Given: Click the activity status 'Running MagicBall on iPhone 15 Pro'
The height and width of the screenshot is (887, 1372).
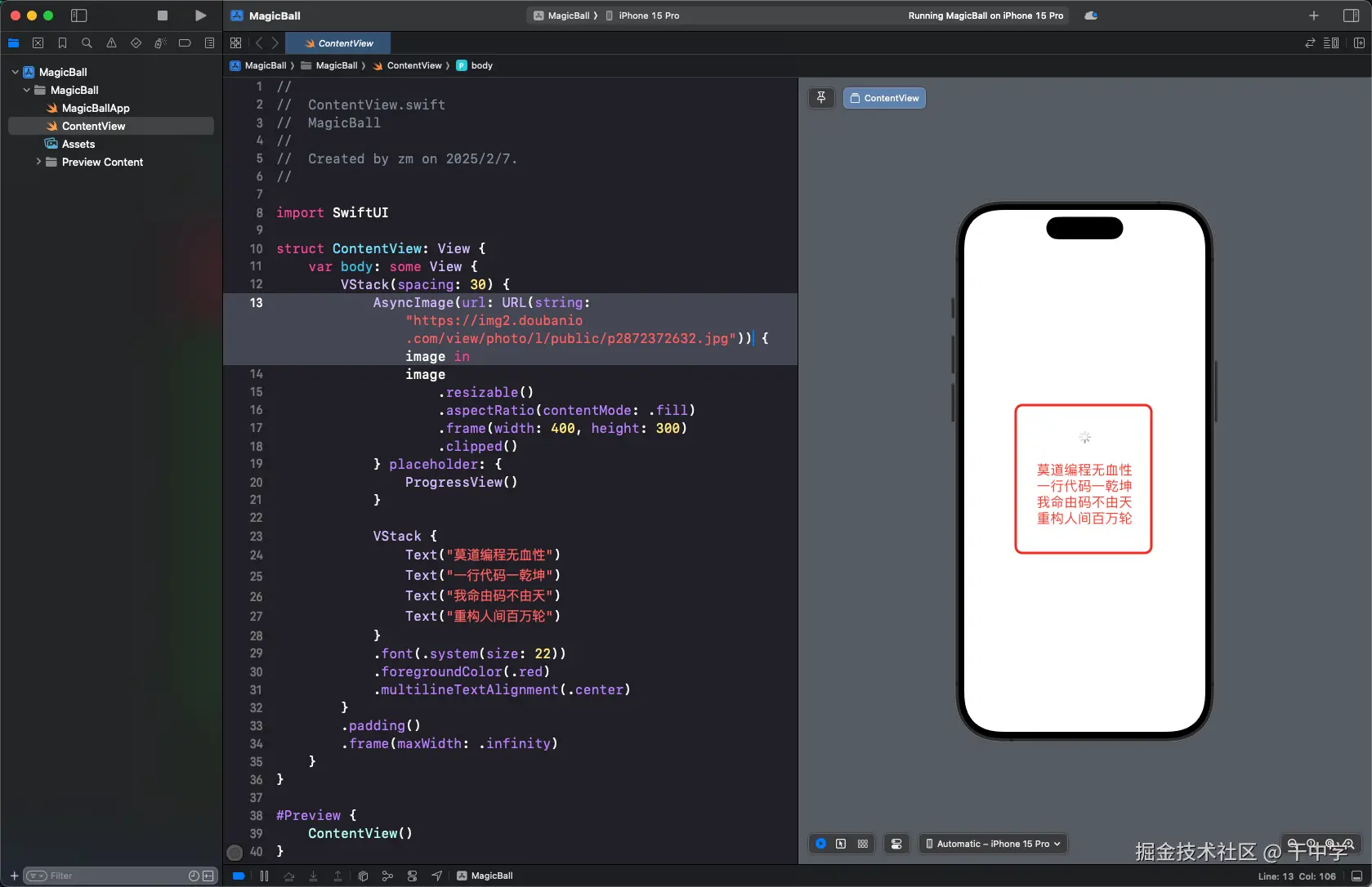Looking at the screenshot, I should pos(985,16).
